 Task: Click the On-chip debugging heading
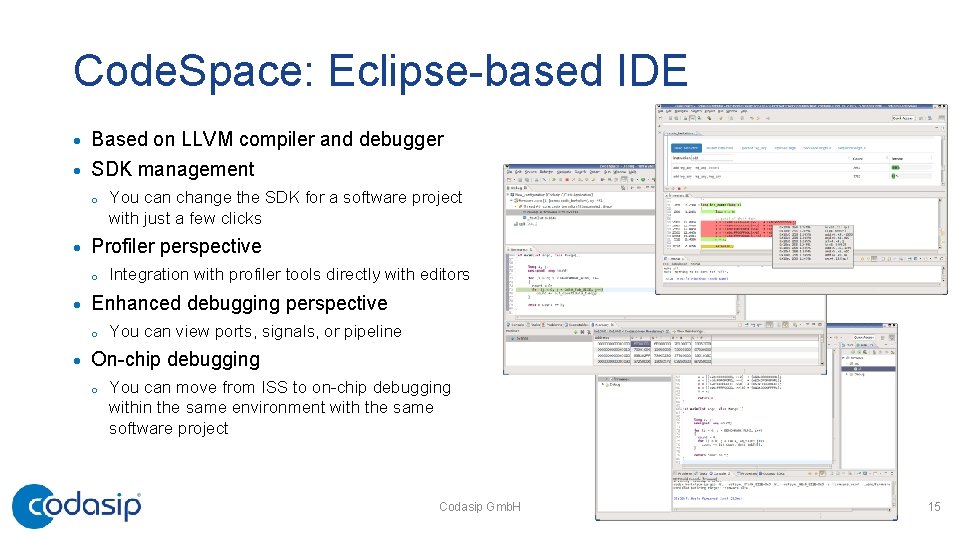tap(176, 359)
